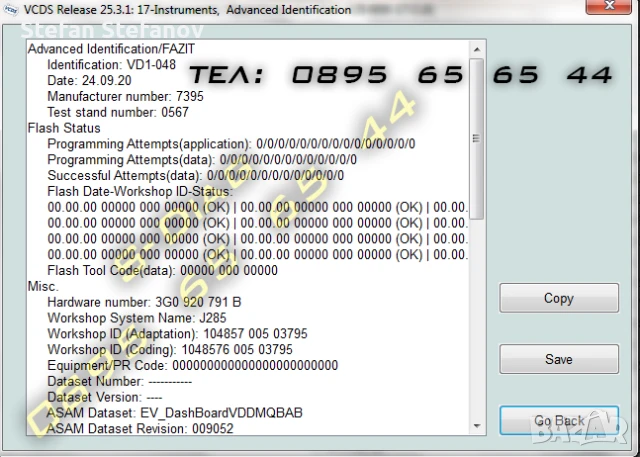Select 'Manufacturer number: 7395' line
This screenshot has height=457, width=640.
click(x=125, y=96)
